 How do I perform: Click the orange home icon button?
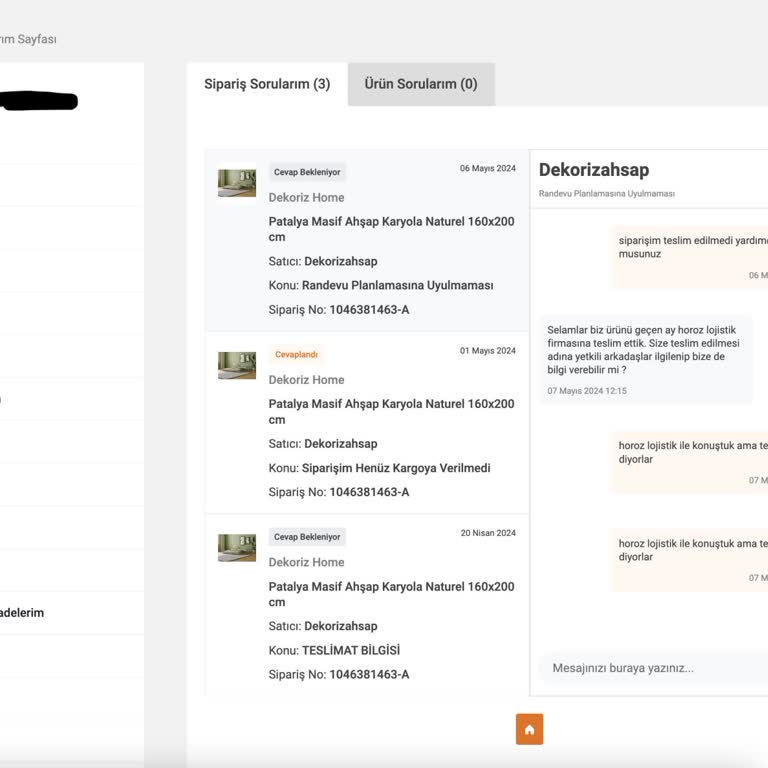(529, 729)
